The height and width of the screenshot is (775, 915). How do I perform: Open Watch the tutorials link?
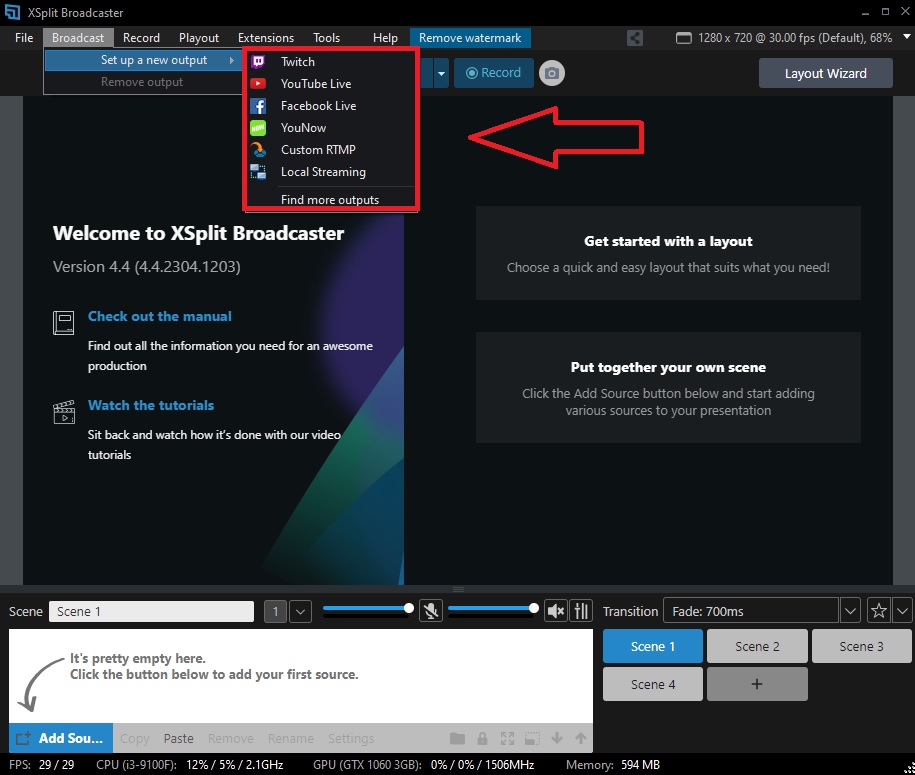click(151, 405)
